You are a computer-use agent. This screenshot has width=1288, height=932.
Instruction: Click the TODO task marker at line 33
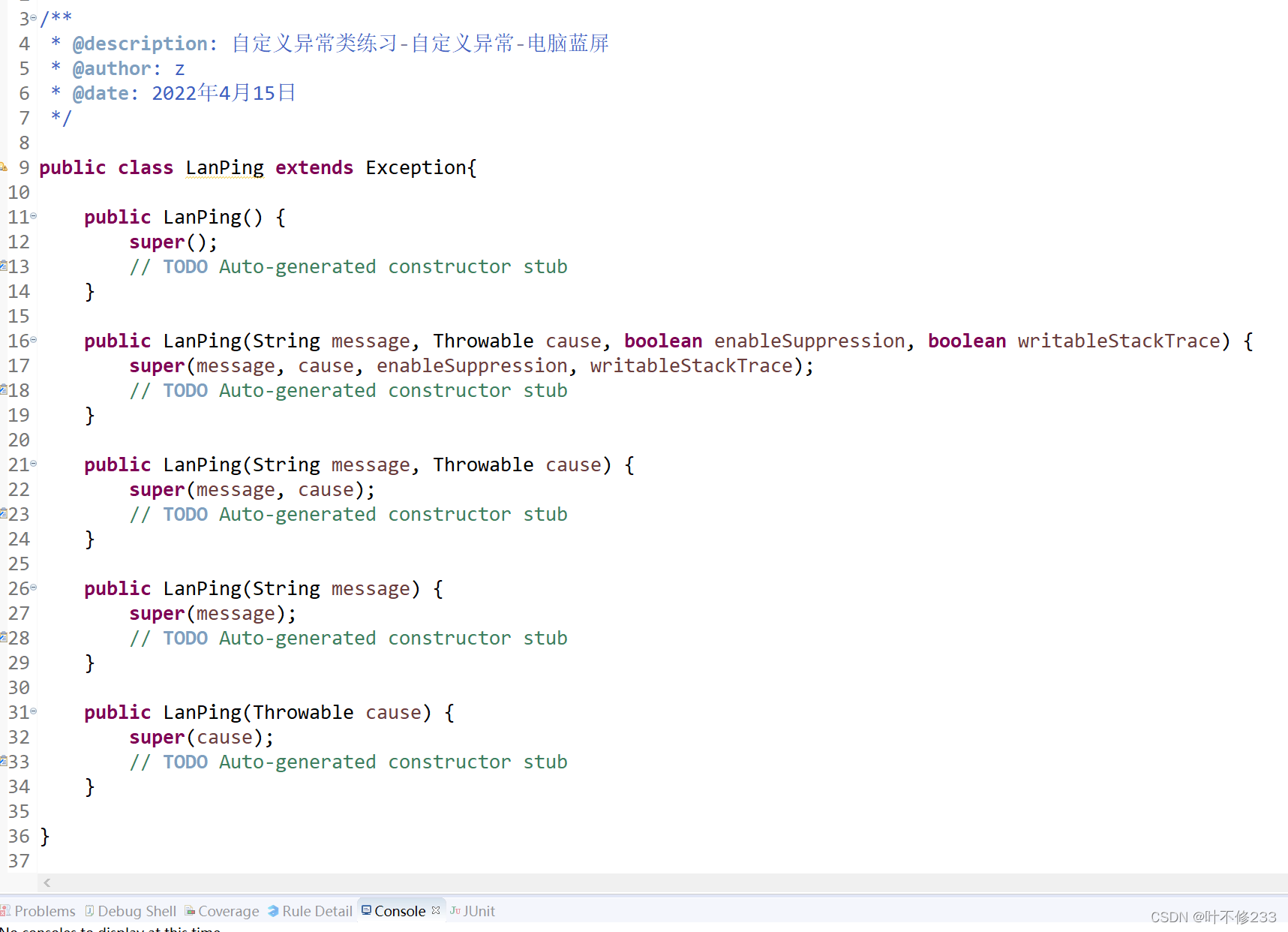(3, 761)
